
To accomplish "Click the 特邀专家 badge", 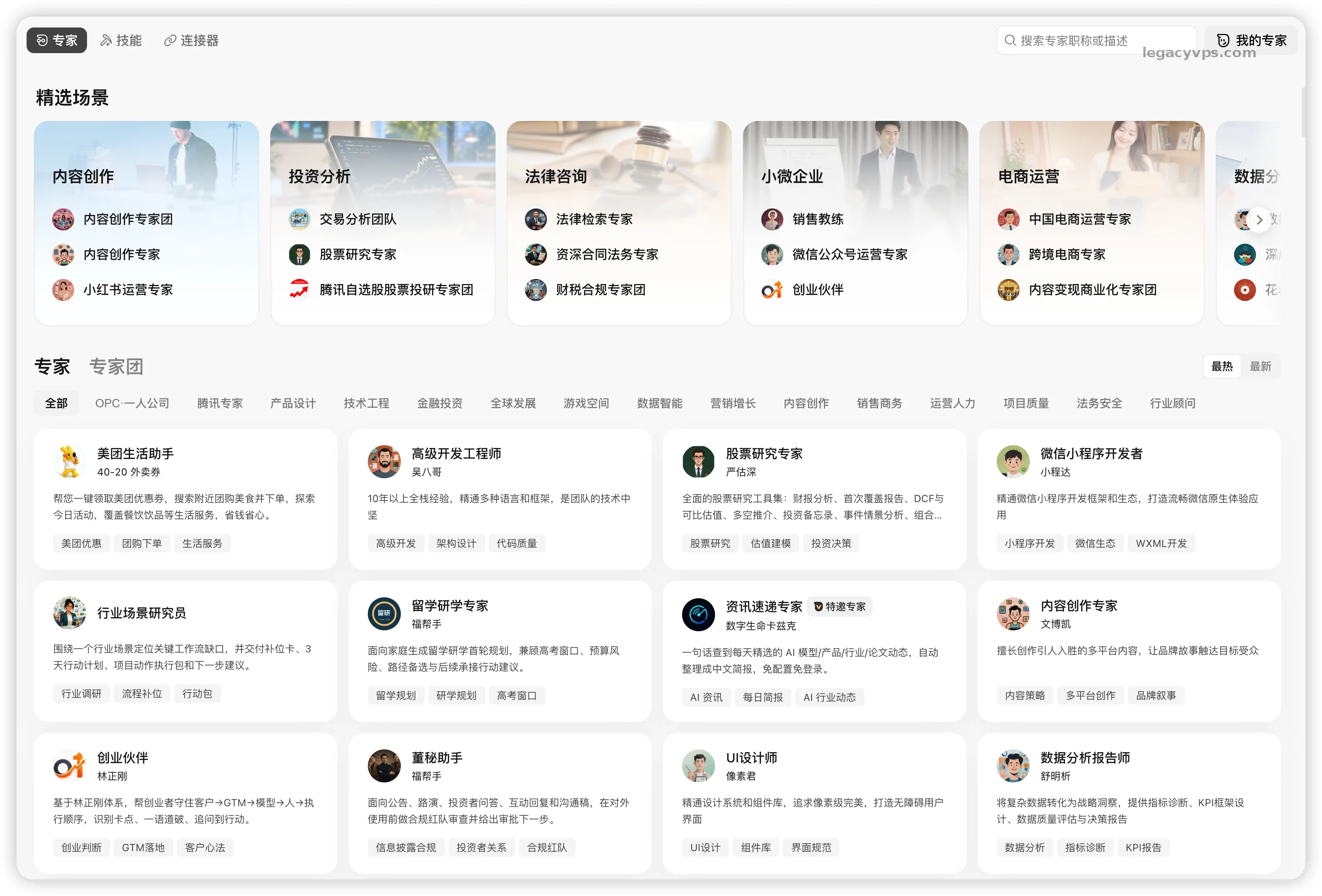I will click(x=840, y=606).
